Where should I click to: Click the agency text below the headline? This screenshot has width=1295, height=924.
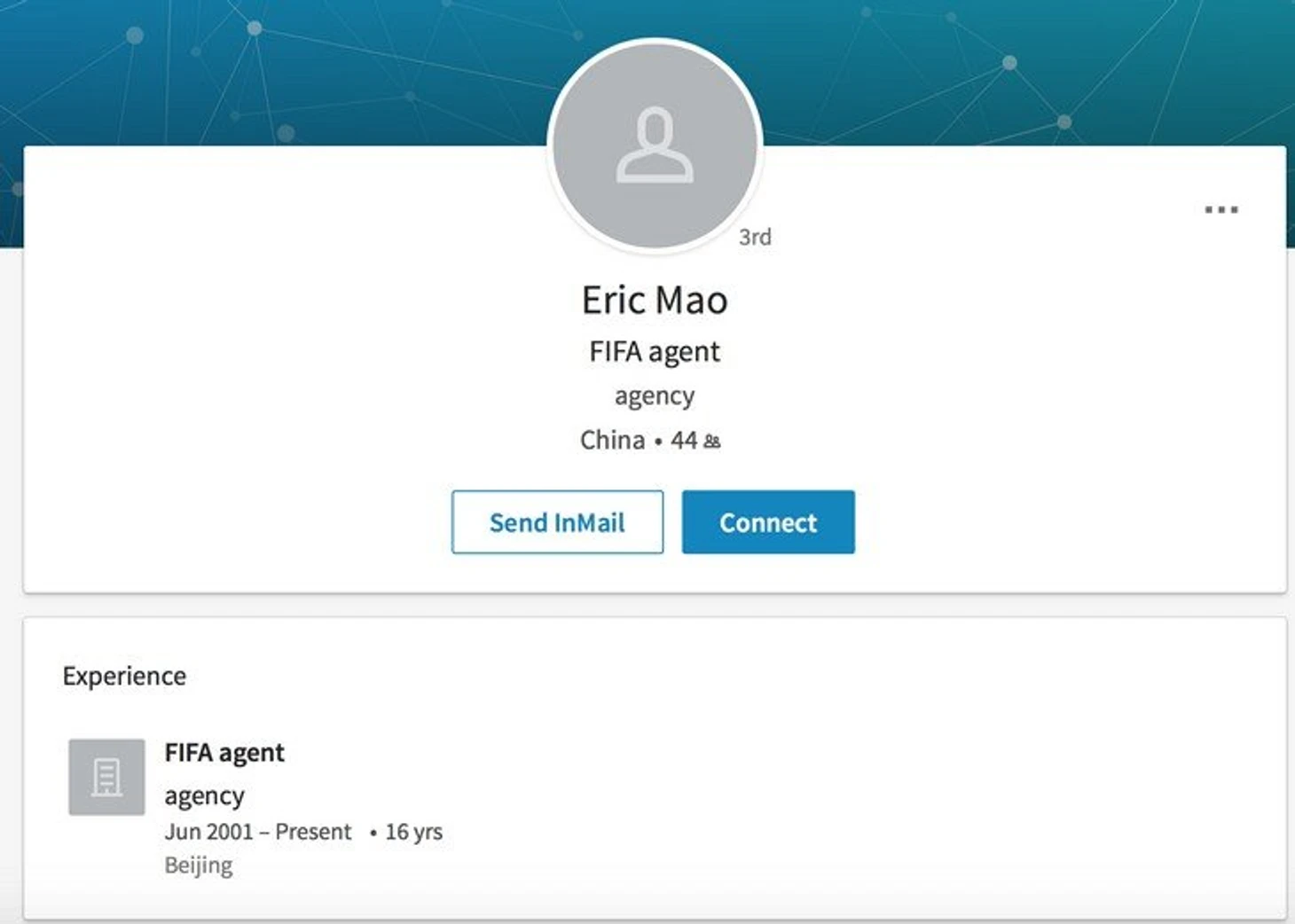tap(655, 395)
